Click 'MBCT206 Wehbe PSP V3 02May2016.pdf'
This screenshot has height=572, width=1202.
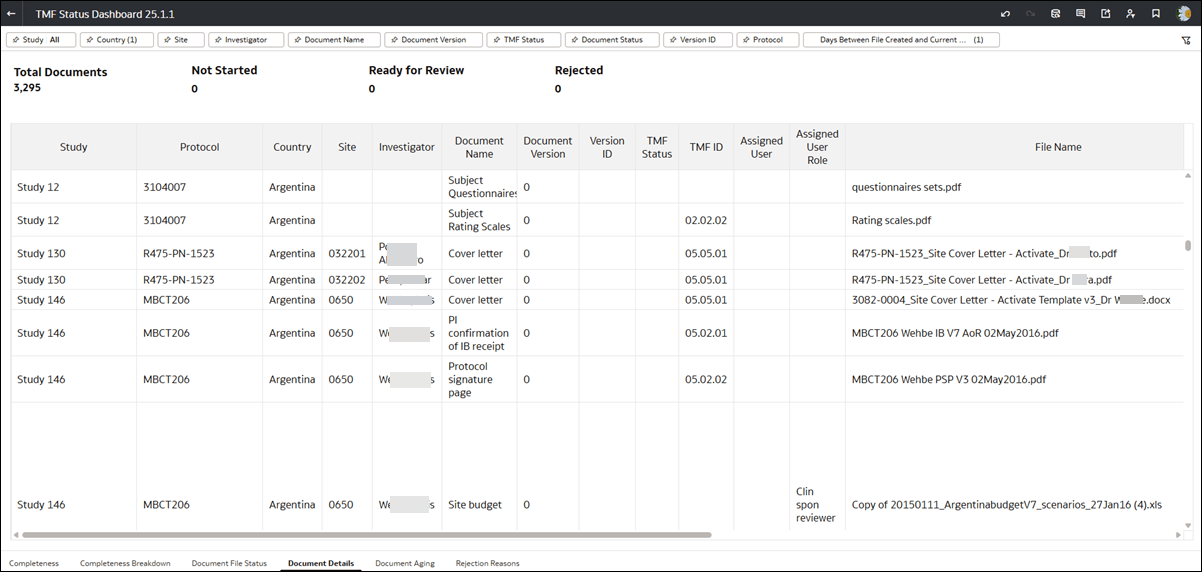(949, 380)
